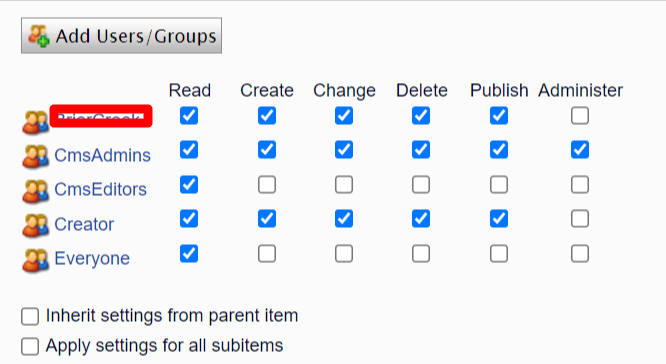This screenshot has width=666, height=364.
Task: Click the add-user icon on Add Users/Groups
Action: 39,36
